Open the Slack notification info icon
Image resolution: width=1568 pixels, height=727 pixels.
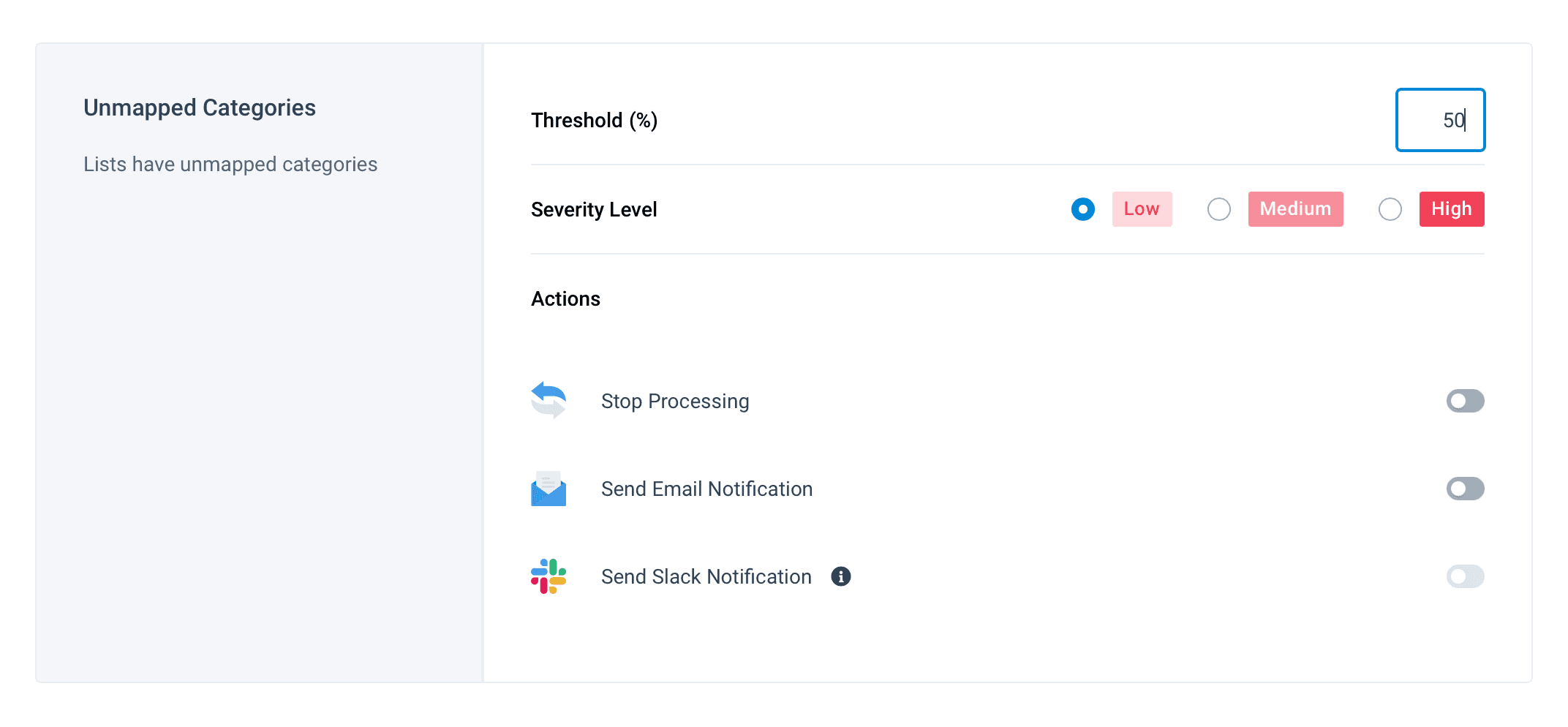(841, 576)
